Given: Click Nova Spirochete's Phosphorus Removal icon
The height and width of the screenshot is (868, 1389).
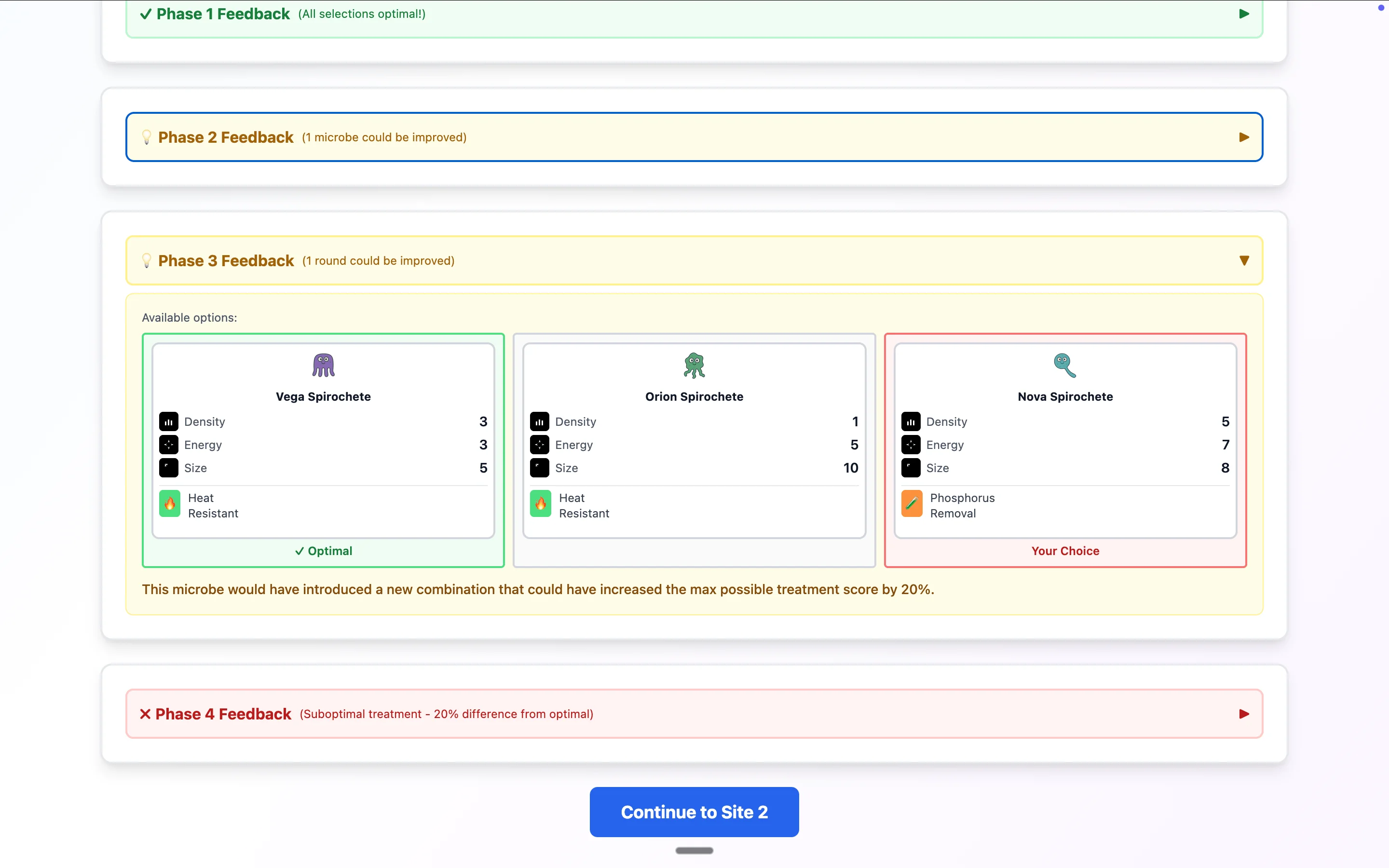Looking at the screenshot, I should point(912,504).
